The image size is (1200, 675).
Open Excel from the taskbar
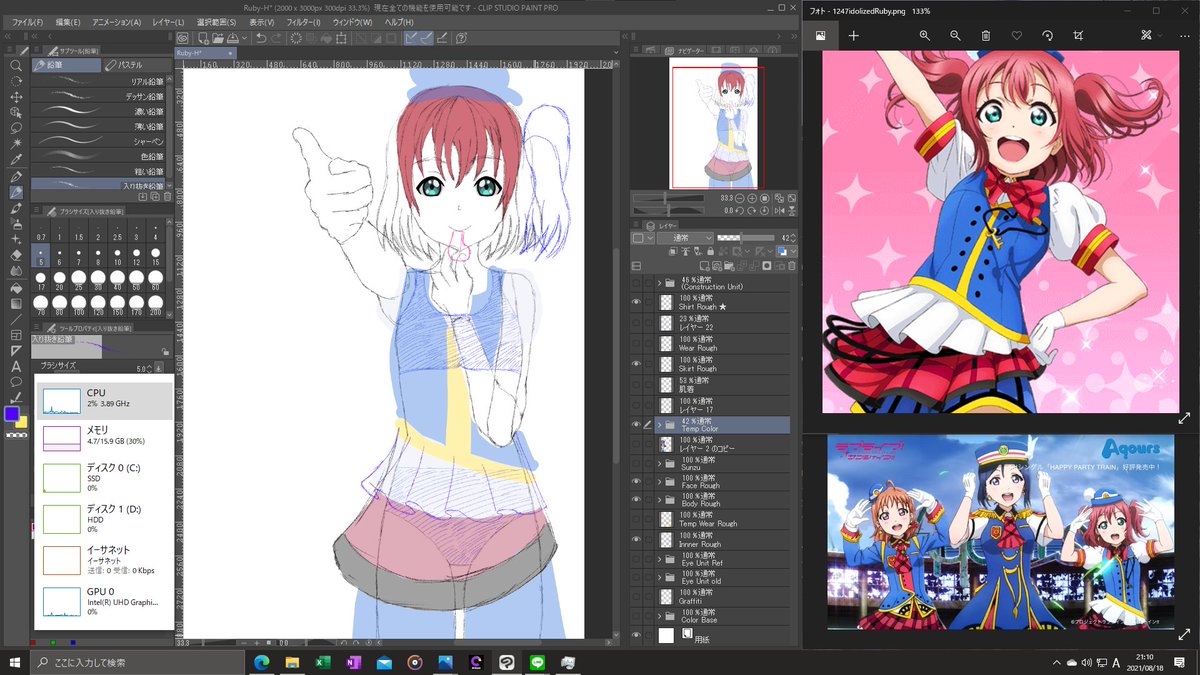[323, 662]
